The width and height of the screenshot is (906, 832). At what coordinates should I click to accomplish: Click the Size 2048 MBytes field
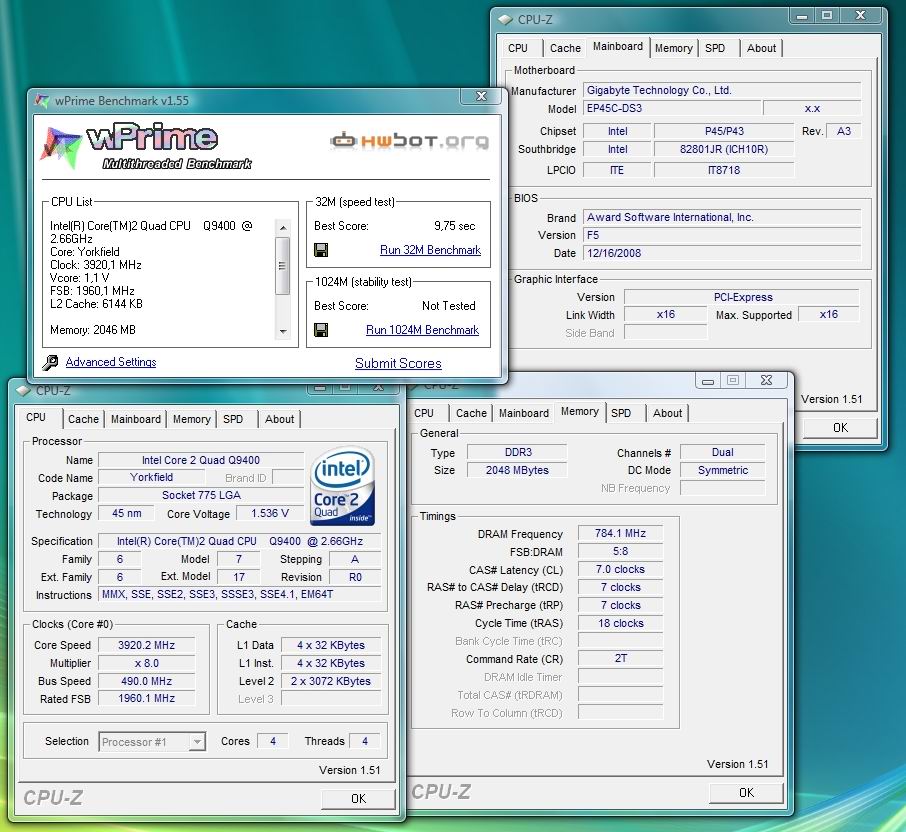[x=518, y=470]
